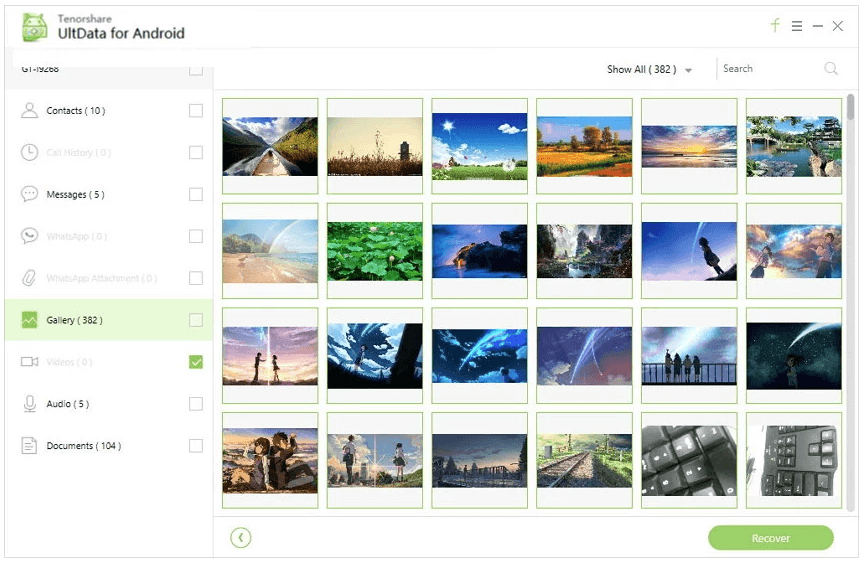Image resolution: width=865 pixels, height=565 pixels.
Task: Select the canoe on lake thumbnail
Action: (x=270, y=146)
